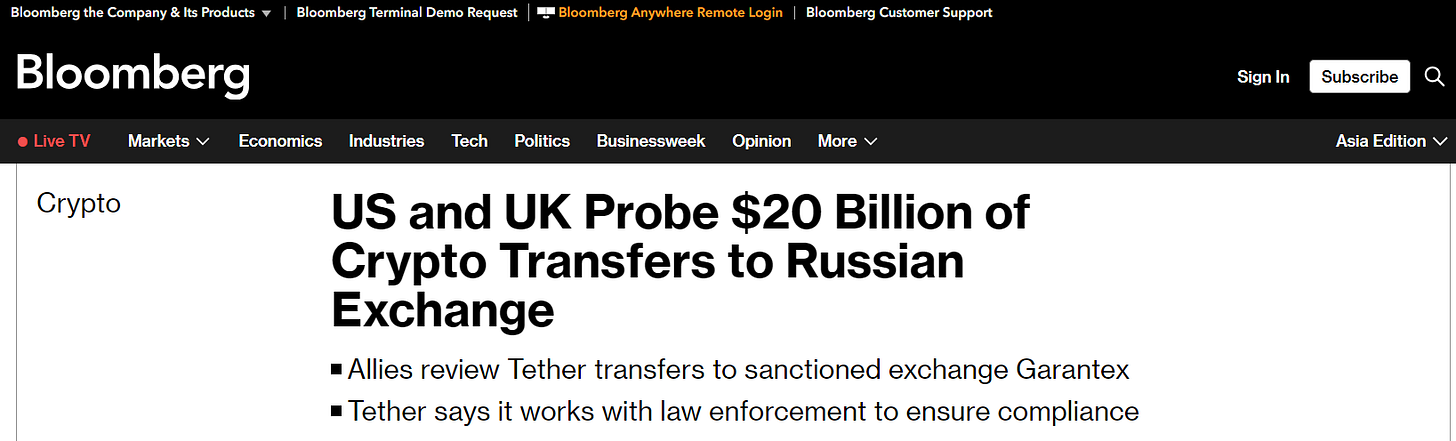The image size is (1456, 441).
Task: Open the Industries section
Action: coord(386,141)
